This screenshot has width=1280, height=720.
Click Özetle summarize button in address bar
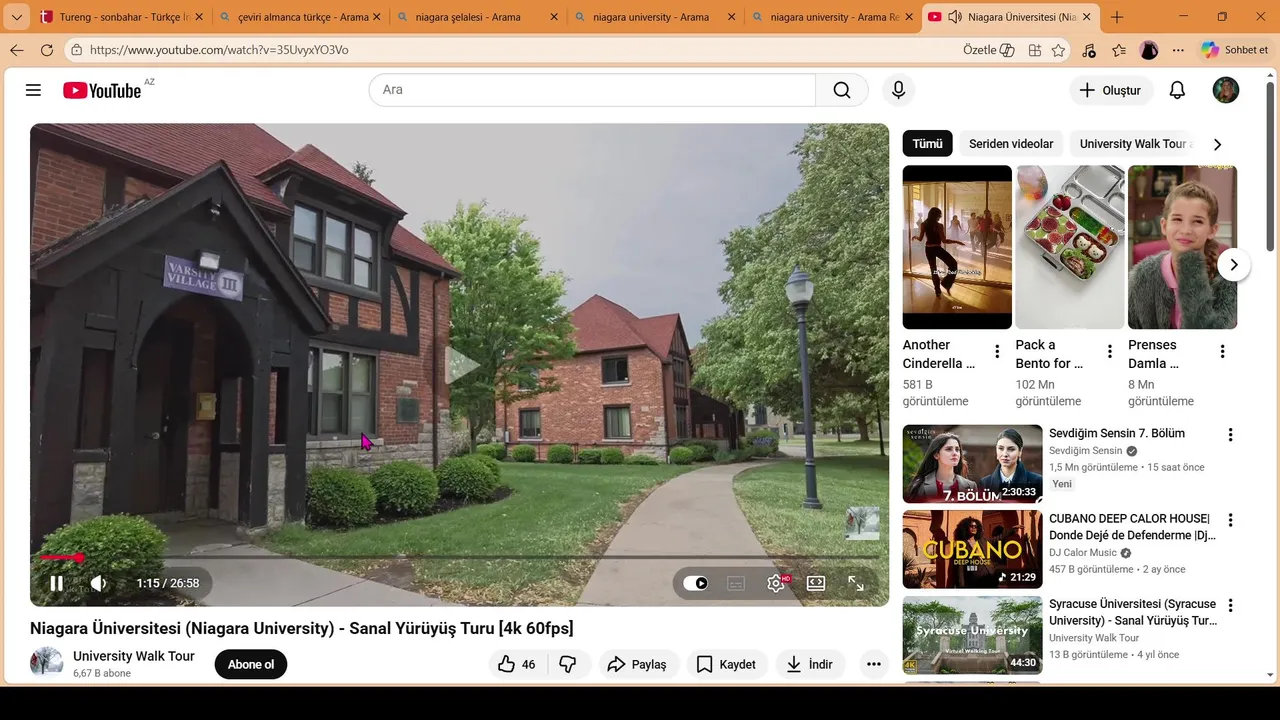tap(988, 50)
